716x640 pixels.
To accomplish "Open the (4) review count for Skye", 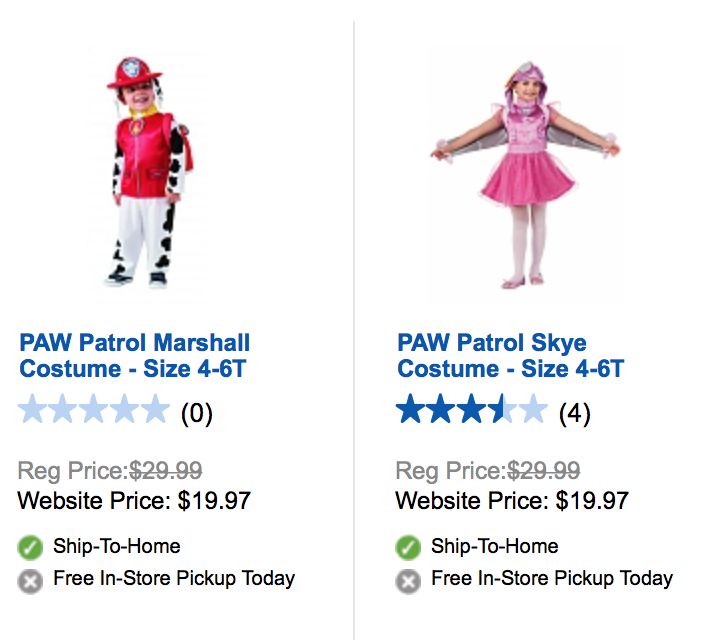I will (574, 412).
